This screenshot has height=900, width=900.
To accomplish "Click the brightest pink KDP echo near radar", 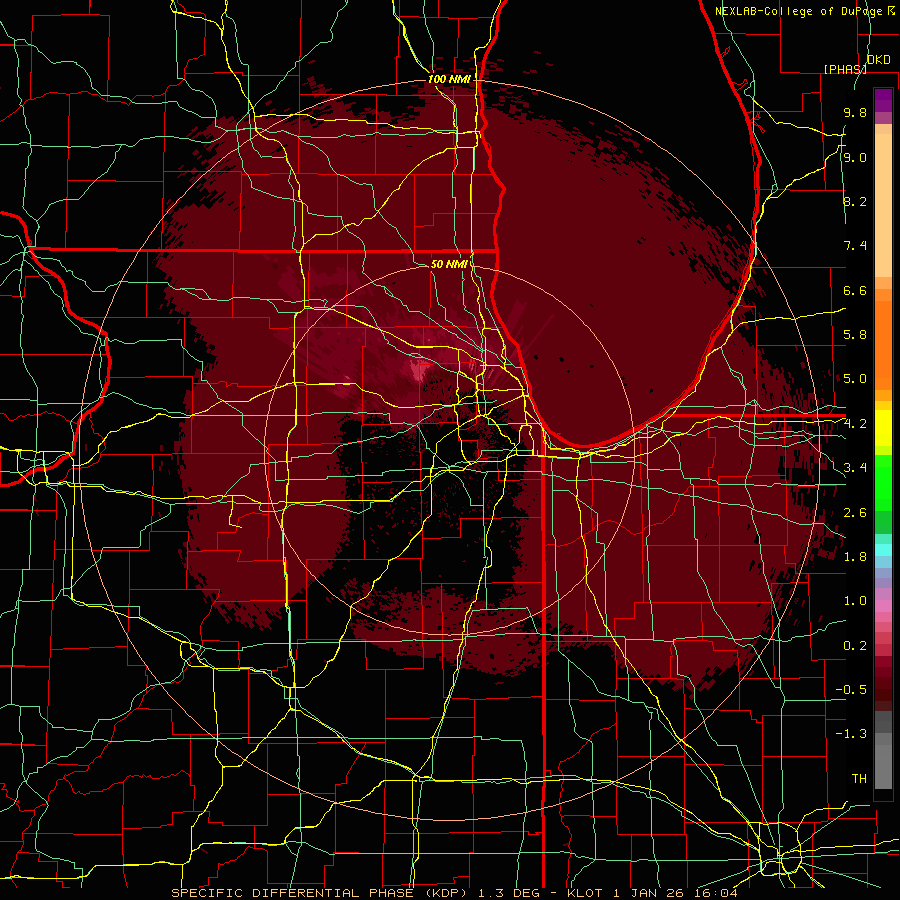I will coord(420,370).
